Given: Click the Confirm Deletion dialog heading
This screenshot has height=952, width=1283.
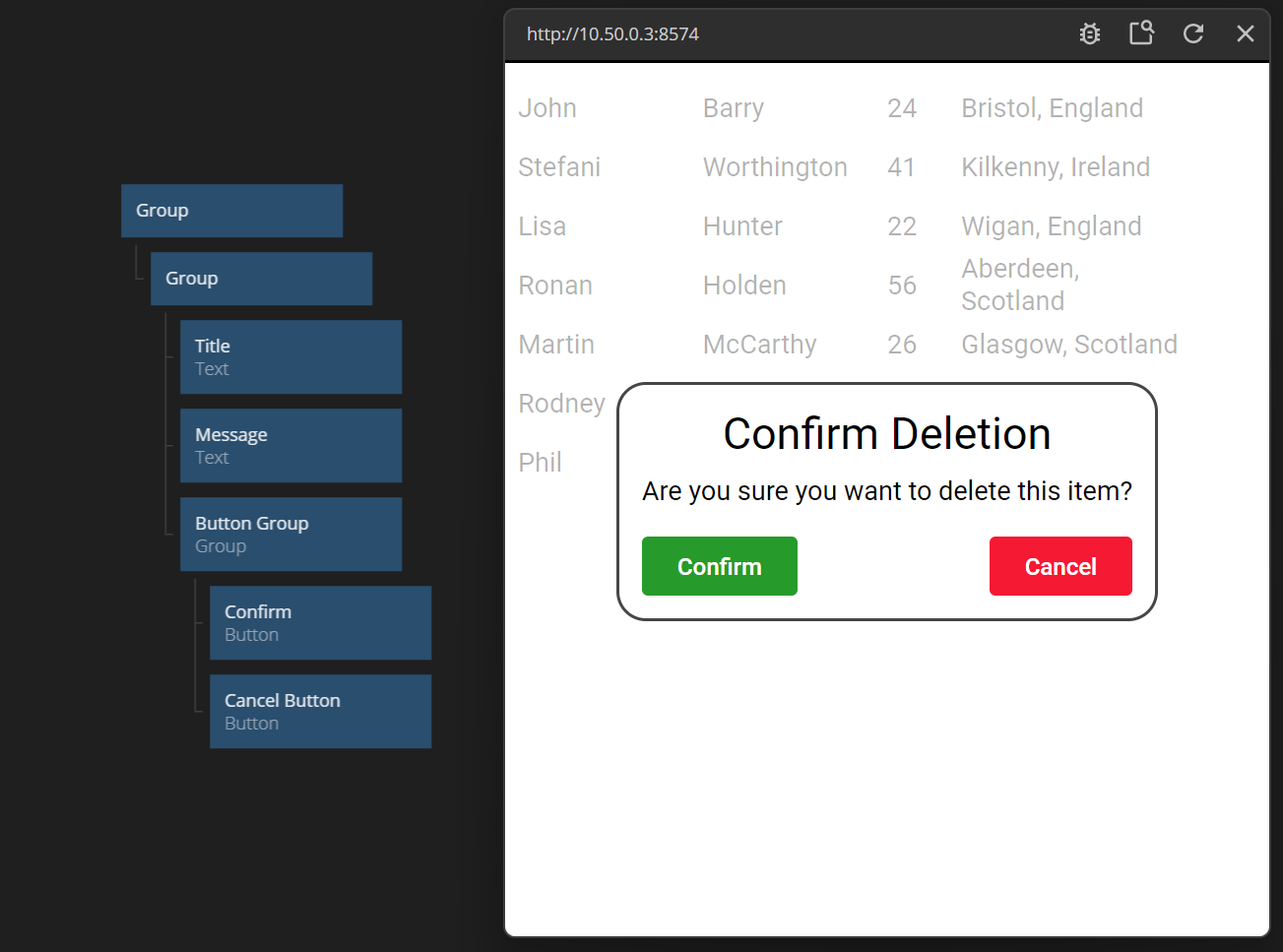Looking at the screenshot, I should click(886, 434).
